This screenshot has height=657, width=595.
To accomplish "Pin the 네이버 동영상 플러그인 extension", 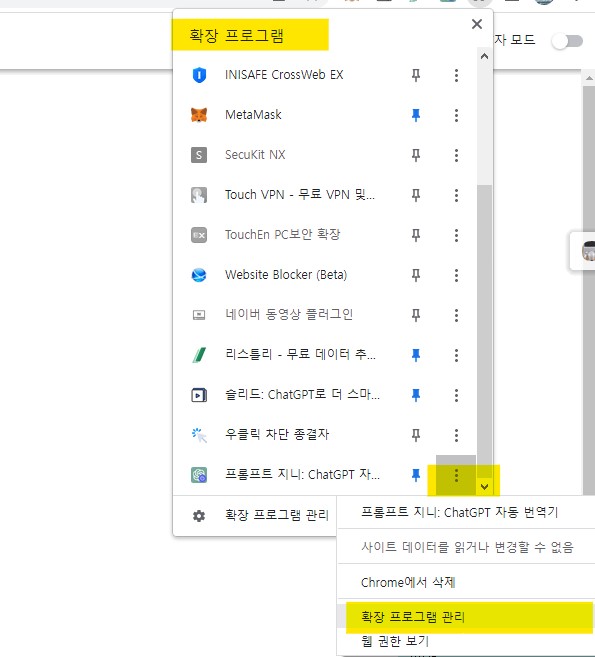I will click(416, 315).
